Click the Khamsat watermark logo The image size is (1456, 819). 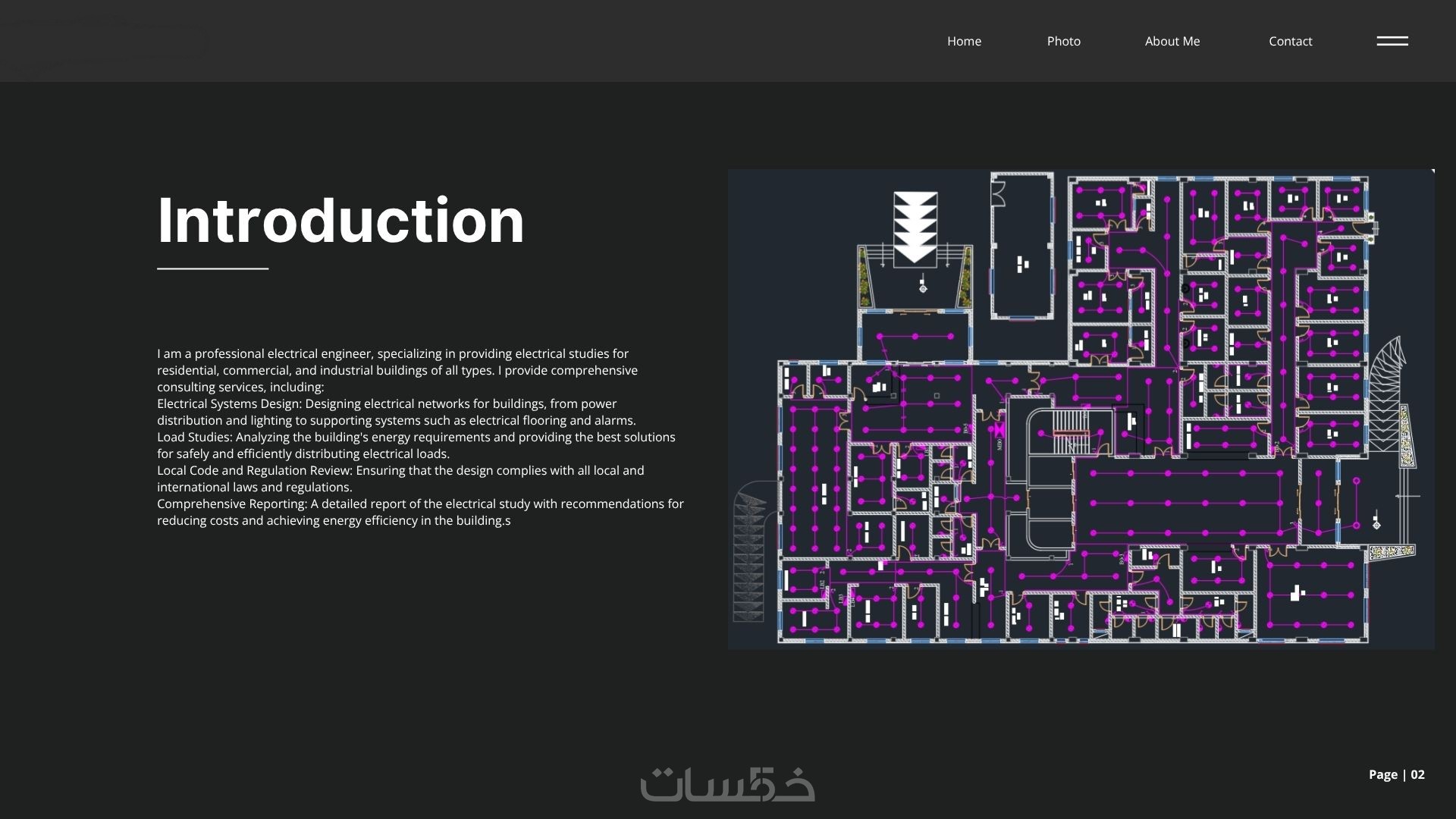coord(727,784)
